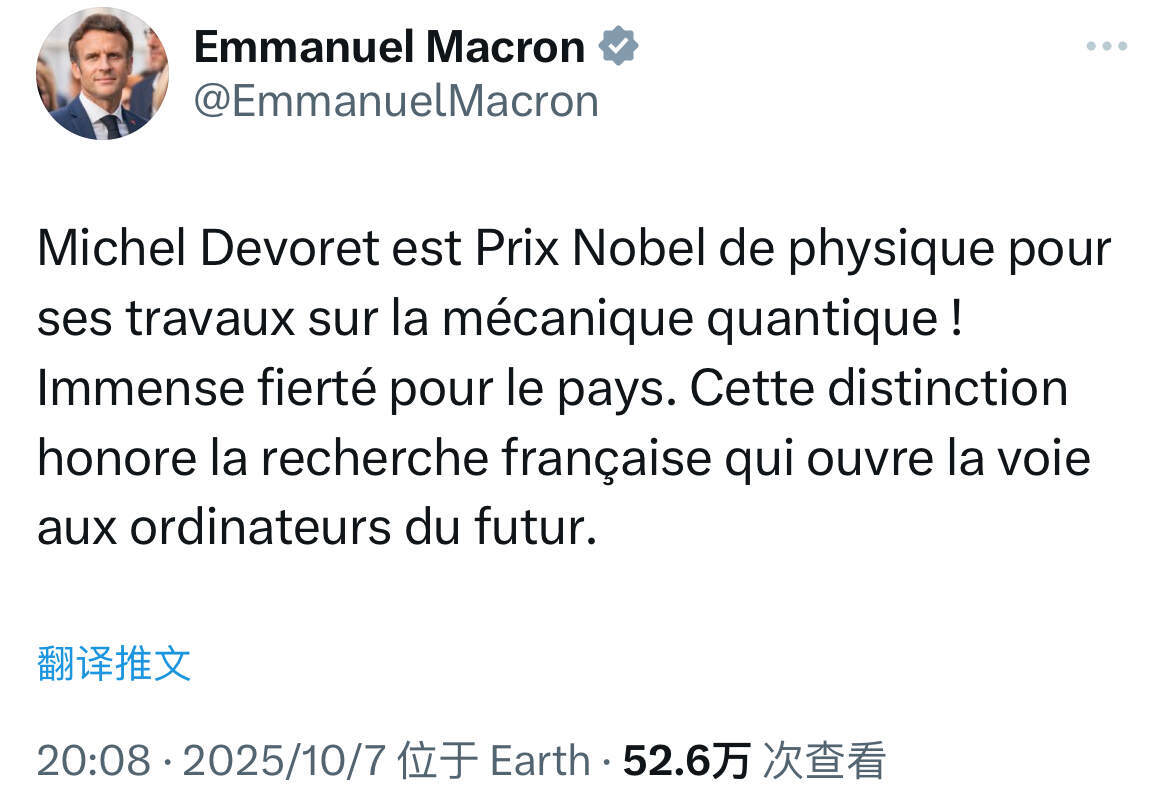Click the 翻译推文 translate link
The height and width of the screenshot is (806, 1170).
click(114, 663)
